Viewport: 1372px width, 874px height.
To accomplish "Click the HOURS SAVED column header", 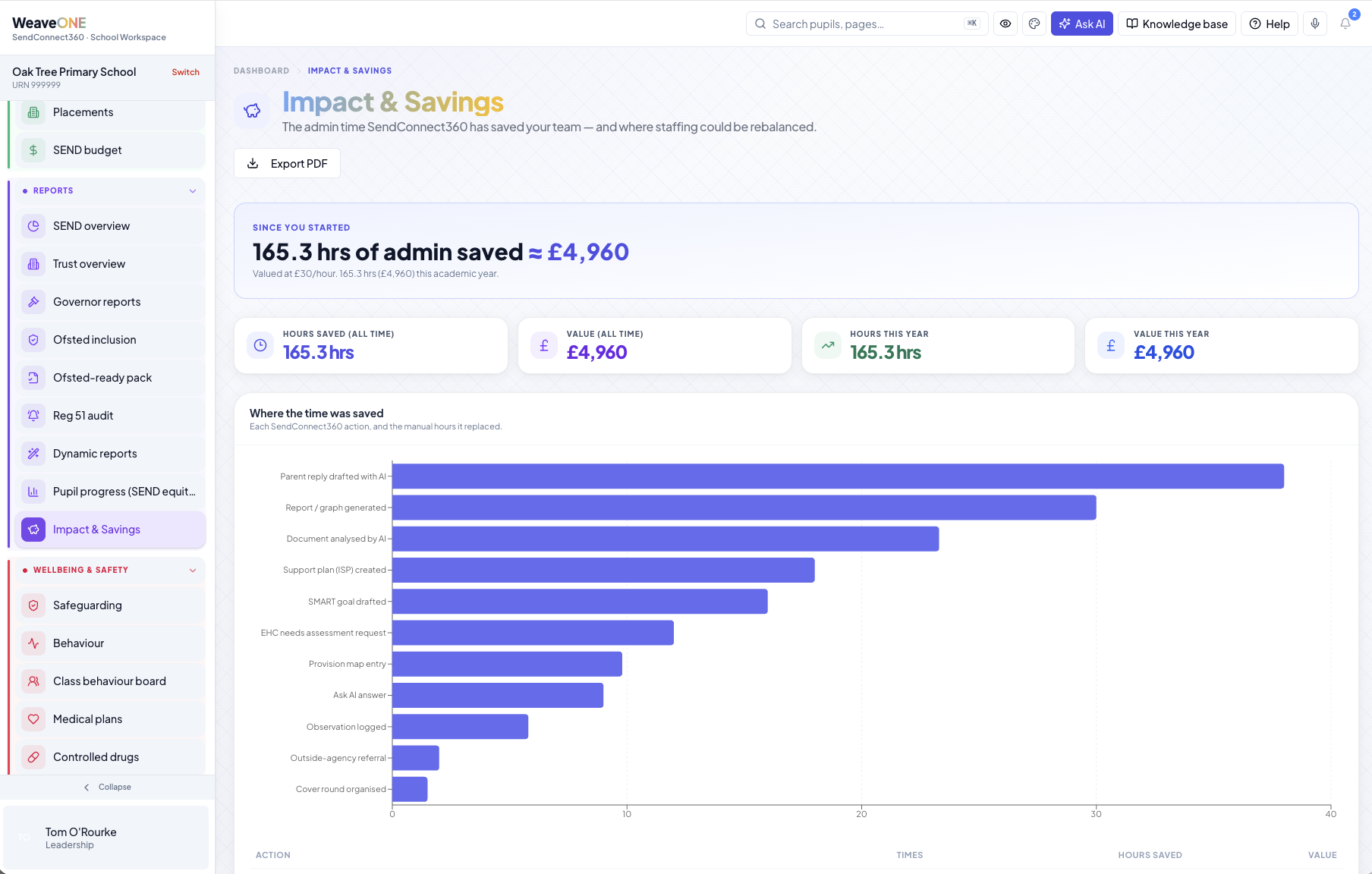I will coord(1150,855).
